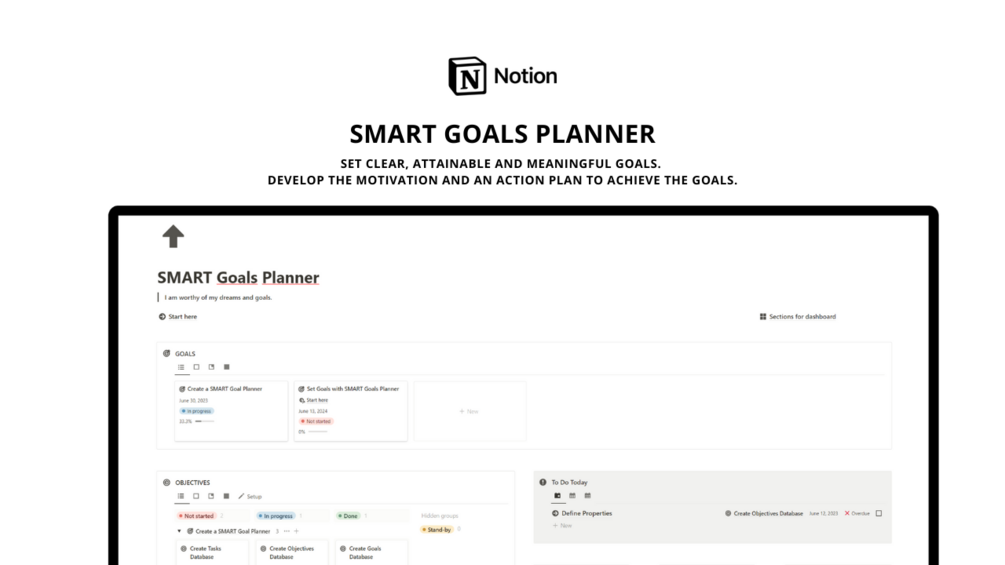Open the three-dots menu for the goal group
1005x565 pixels.
coord(286,531)
